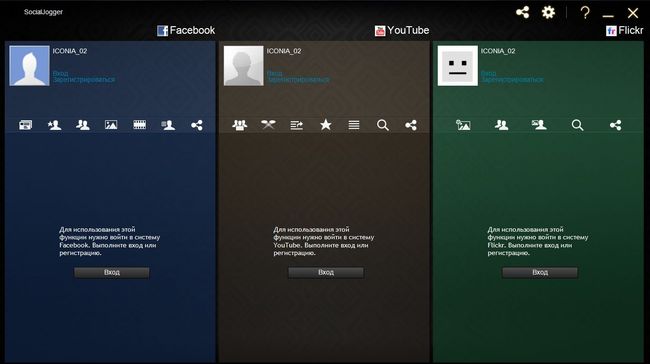Select the YouTube column header
This screenshot has width=650, height=364.
click(402, 30)
